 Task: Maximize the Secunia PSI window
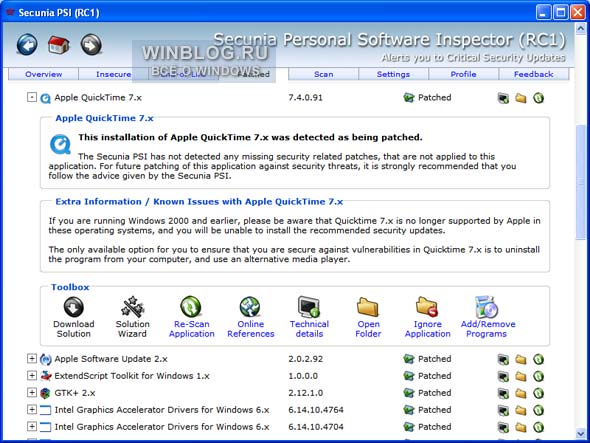pos(560,12)
